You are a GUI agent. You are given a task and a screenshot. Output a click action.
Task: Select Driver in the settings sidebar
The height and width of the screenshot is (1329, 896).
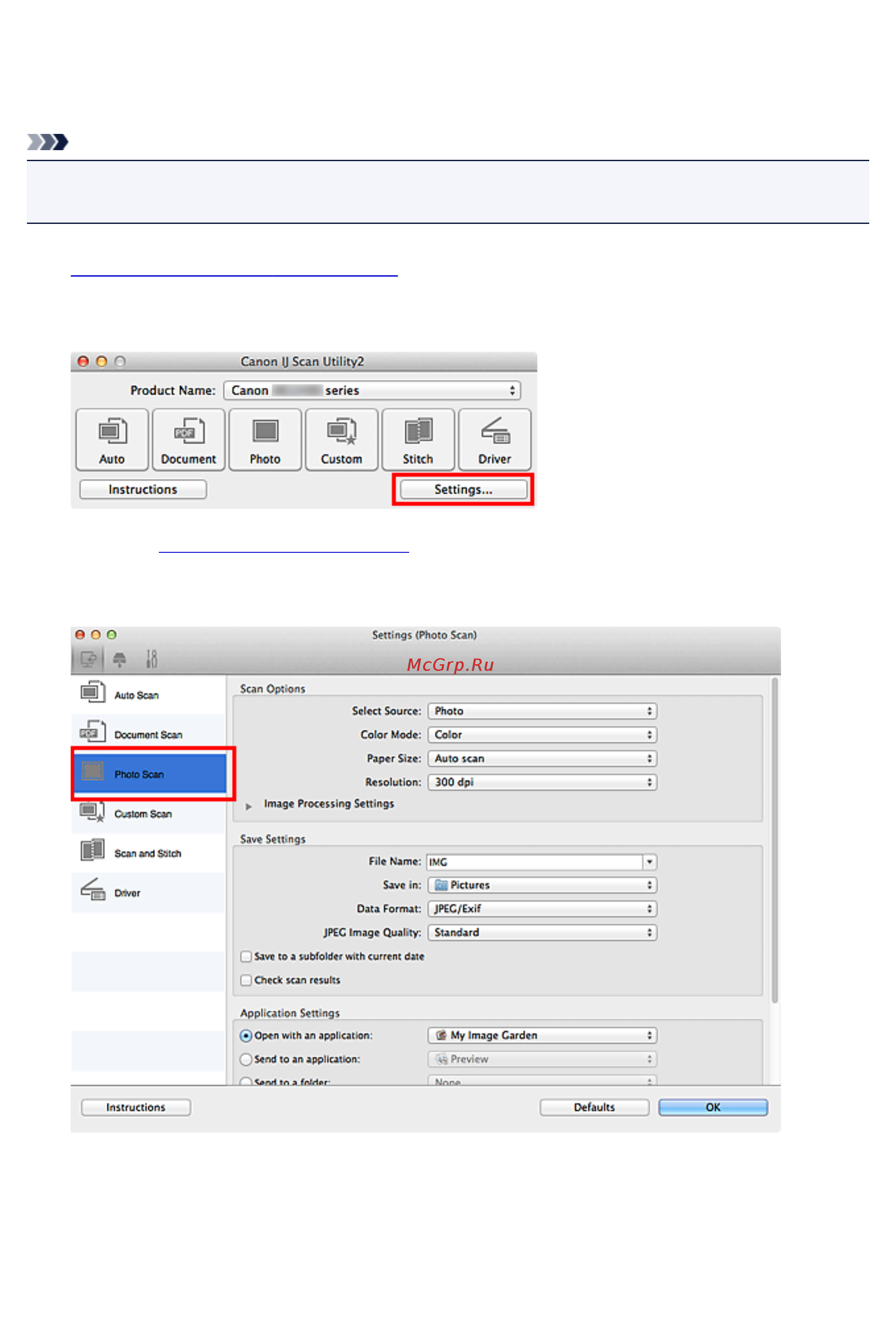click(x=148, y=892)
